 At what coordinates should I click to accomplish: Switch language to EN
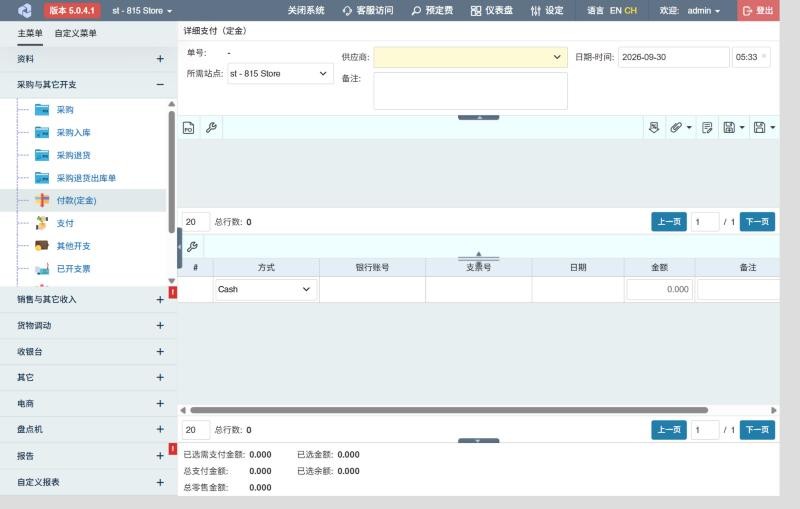(615, 10)
